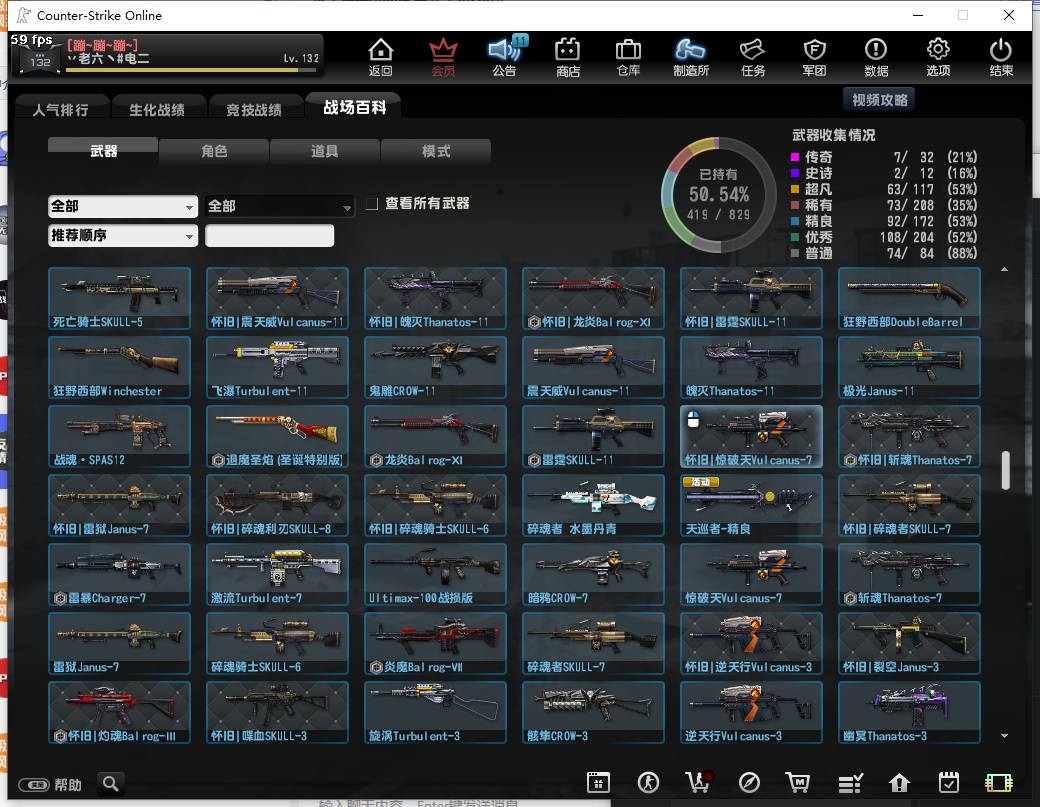Viewport: 1040px width, 807px height.
Task: Open the 推荐顺序 sort order dropdown
Action: coord(123,235)
